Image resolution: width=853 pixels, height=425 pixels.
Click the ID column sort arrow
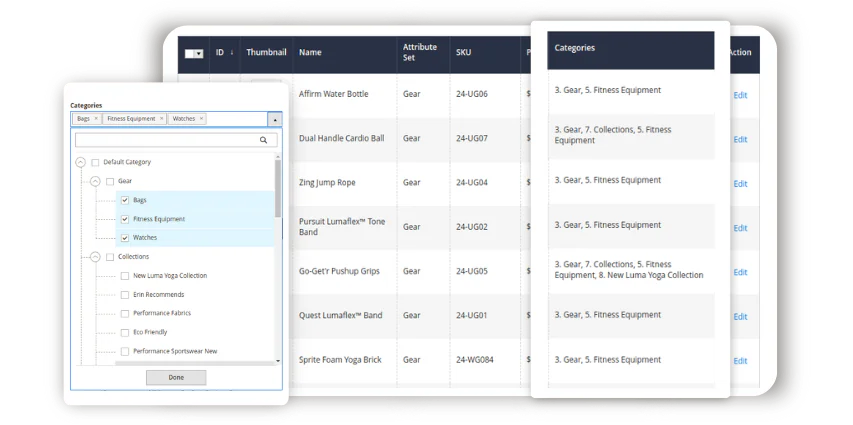(x=232, y=53)
